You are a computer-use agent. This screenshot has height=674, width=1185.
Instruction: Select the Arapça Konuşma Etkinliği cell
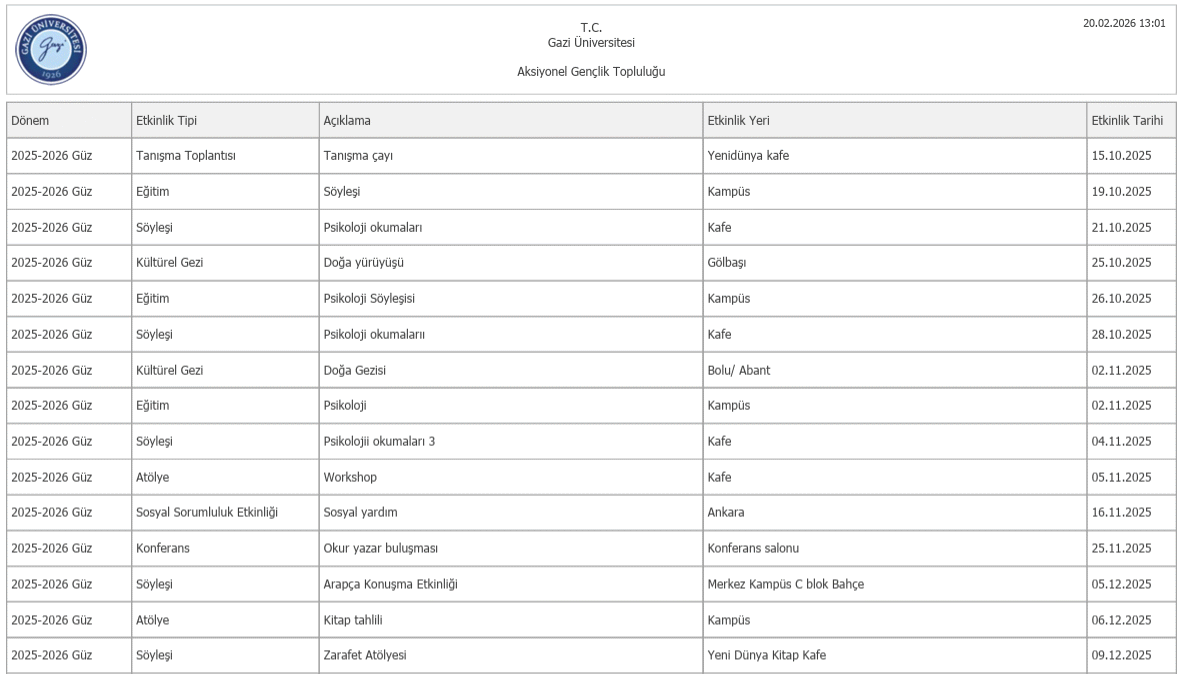click(x=391, y=584)
